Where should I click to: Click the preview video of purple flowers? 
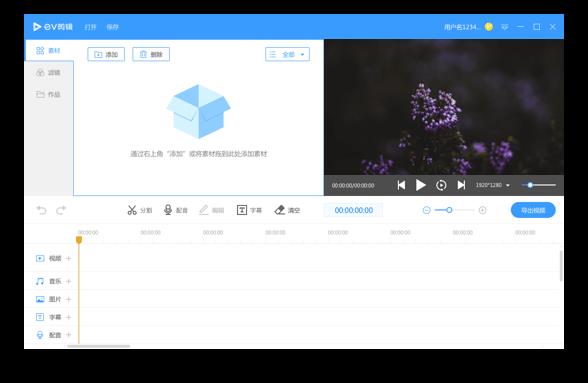point(444,107)
